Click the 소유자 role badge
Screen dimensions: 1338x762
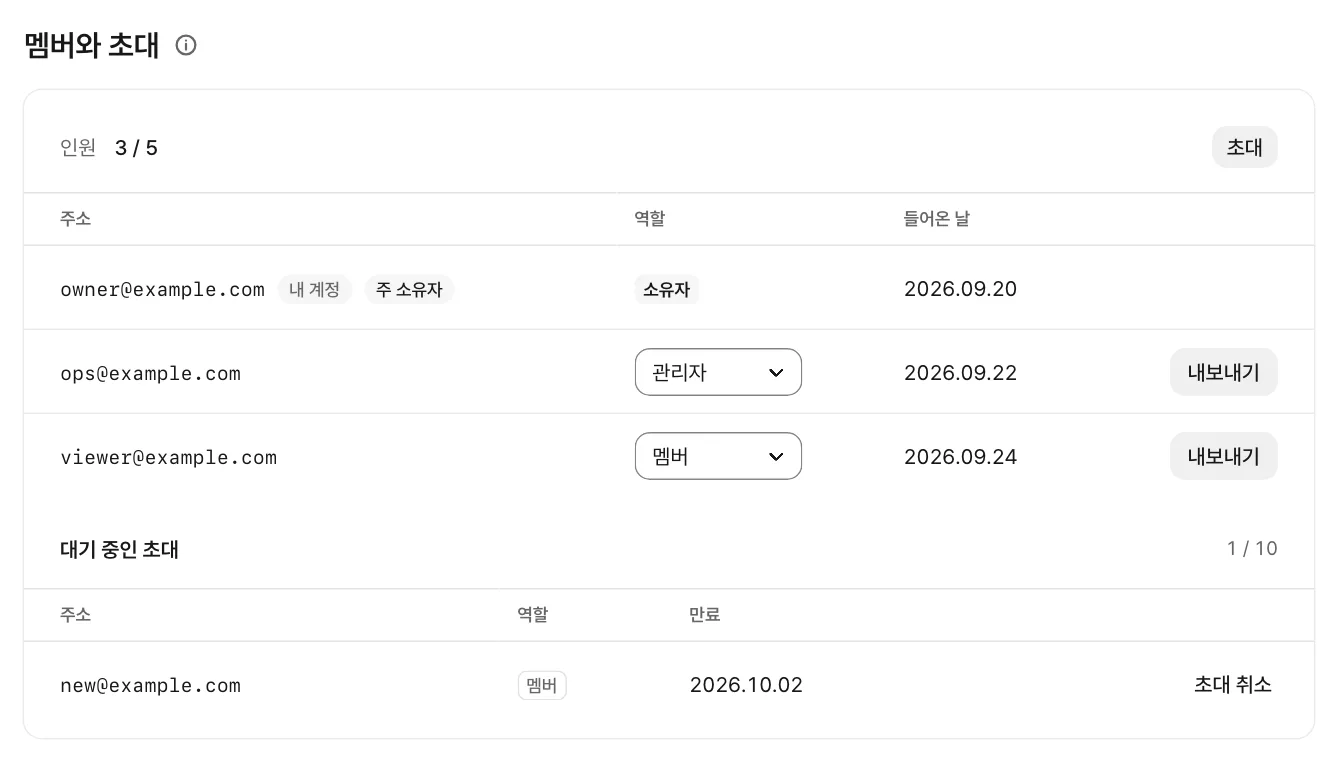pyautogui.click(x=666, y=290)
